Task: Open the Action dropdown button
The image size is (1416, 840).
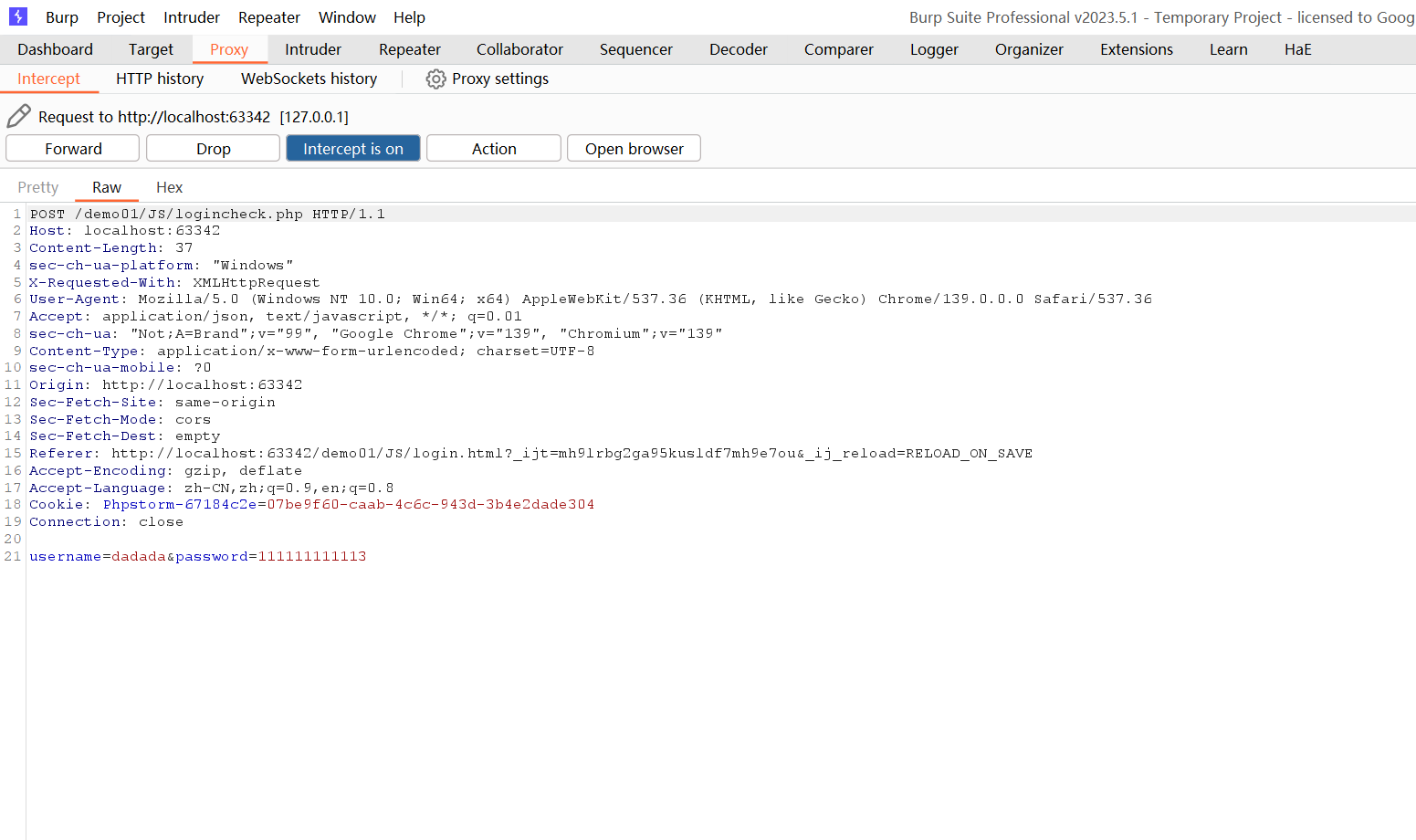Action: pyautogui.click(x=494, y=148)
